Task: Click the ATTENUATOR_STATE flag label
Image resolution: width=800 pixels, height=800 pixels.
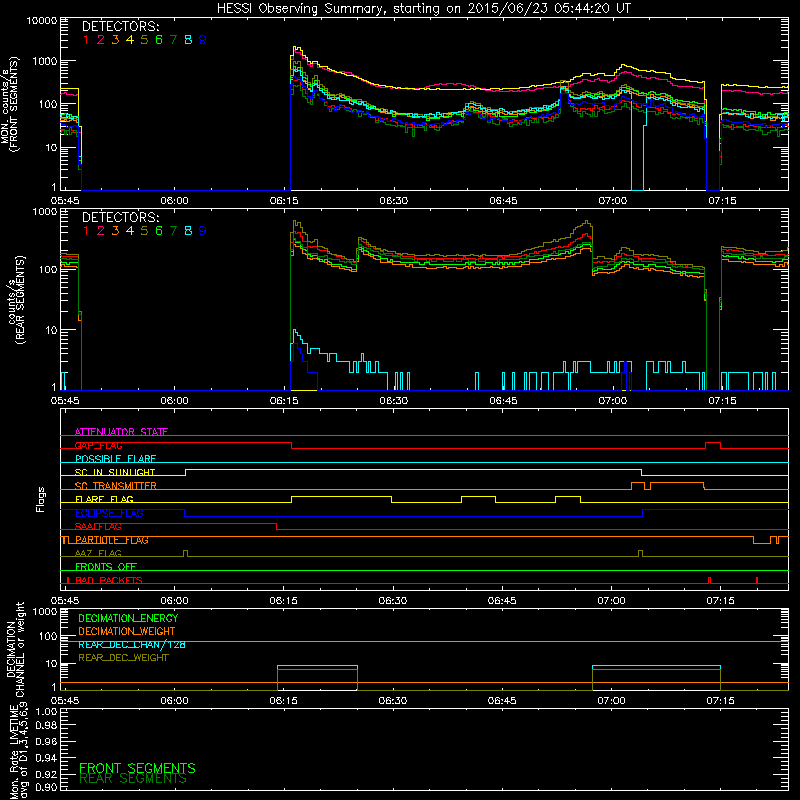Action: [121, 432]
